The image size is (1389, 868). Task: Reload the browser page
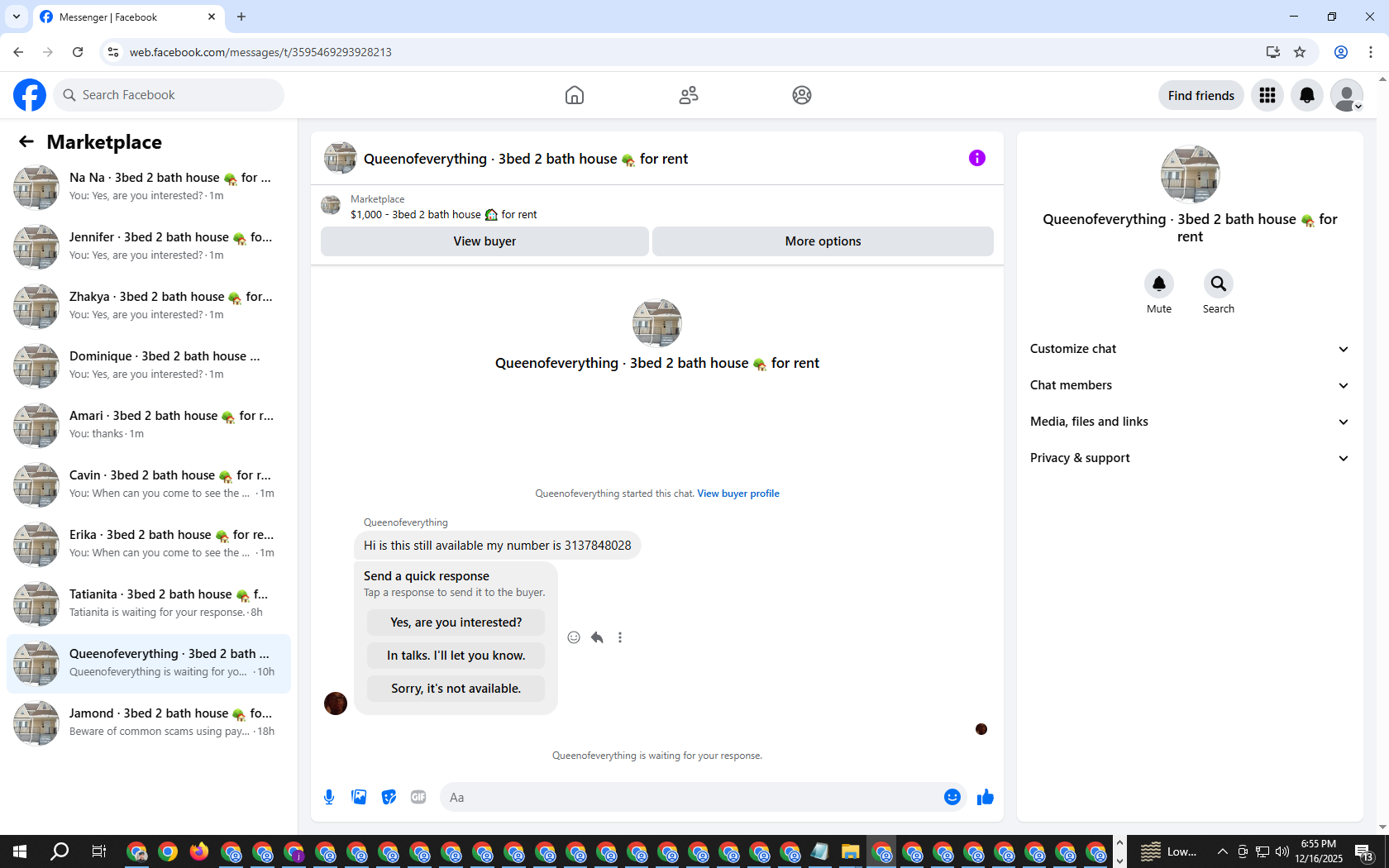tap(78, 52)
